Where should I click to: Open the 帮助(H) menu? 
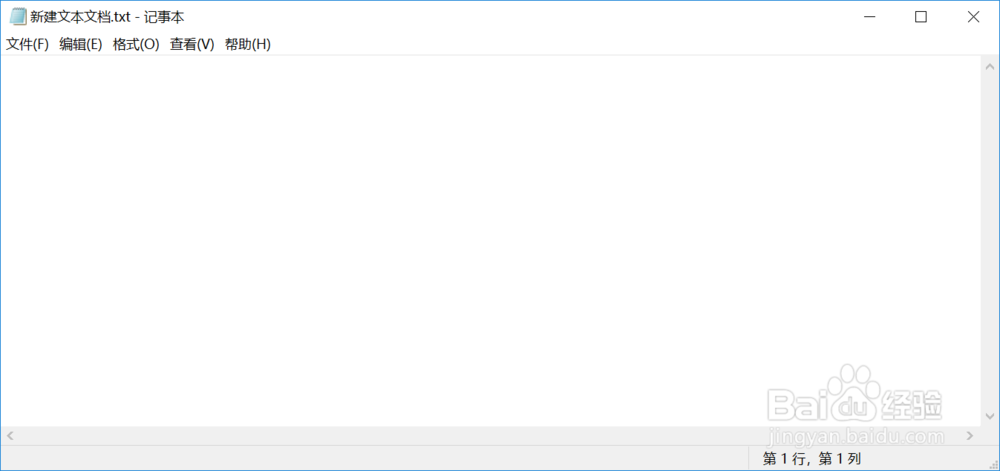[x=248, y=45]
